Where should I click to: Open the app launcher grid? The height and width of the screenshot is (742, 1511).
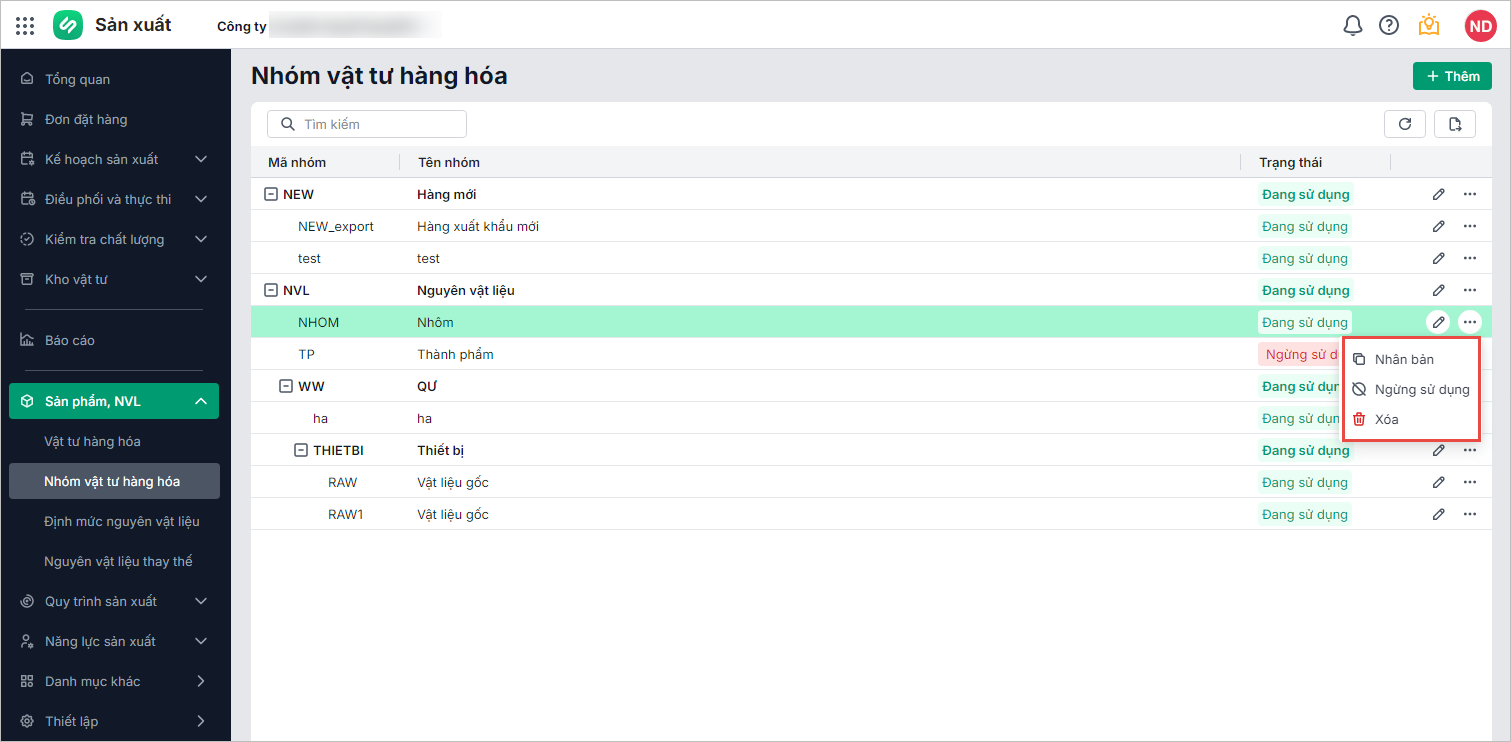click(x=25, y=25)
